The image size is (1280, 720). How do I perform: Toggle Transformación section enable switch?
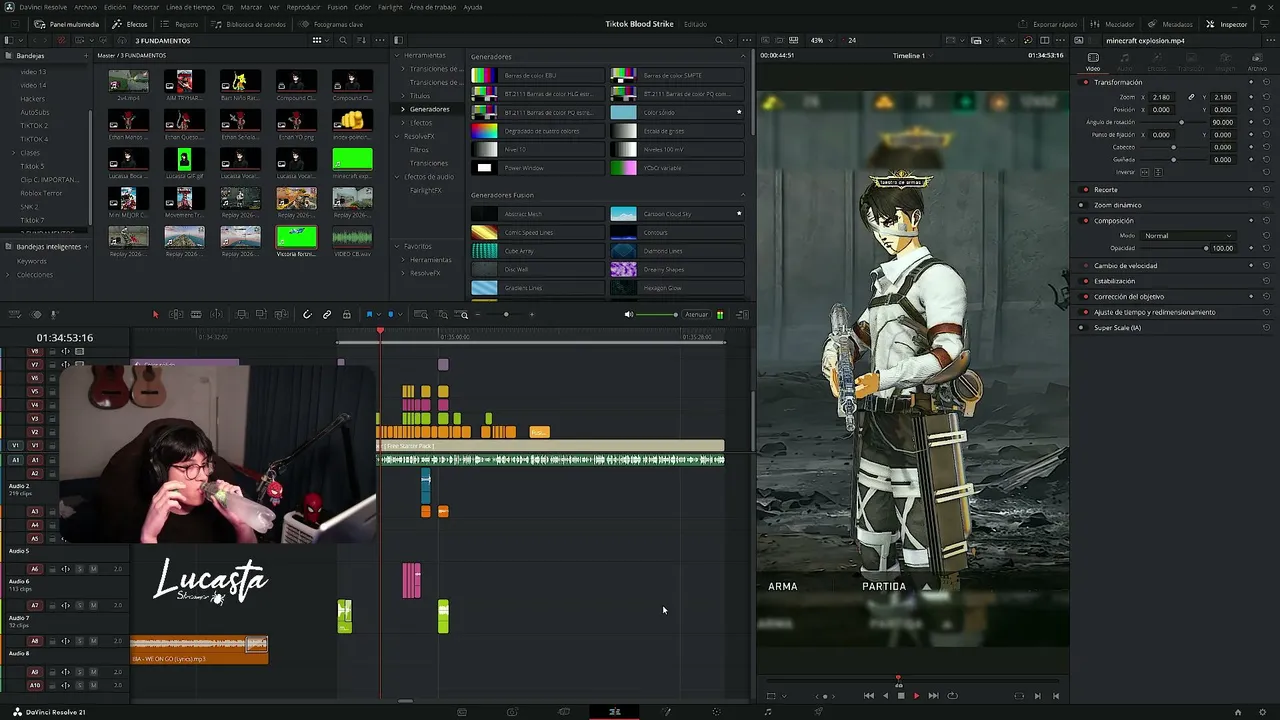pos(1085,82)
